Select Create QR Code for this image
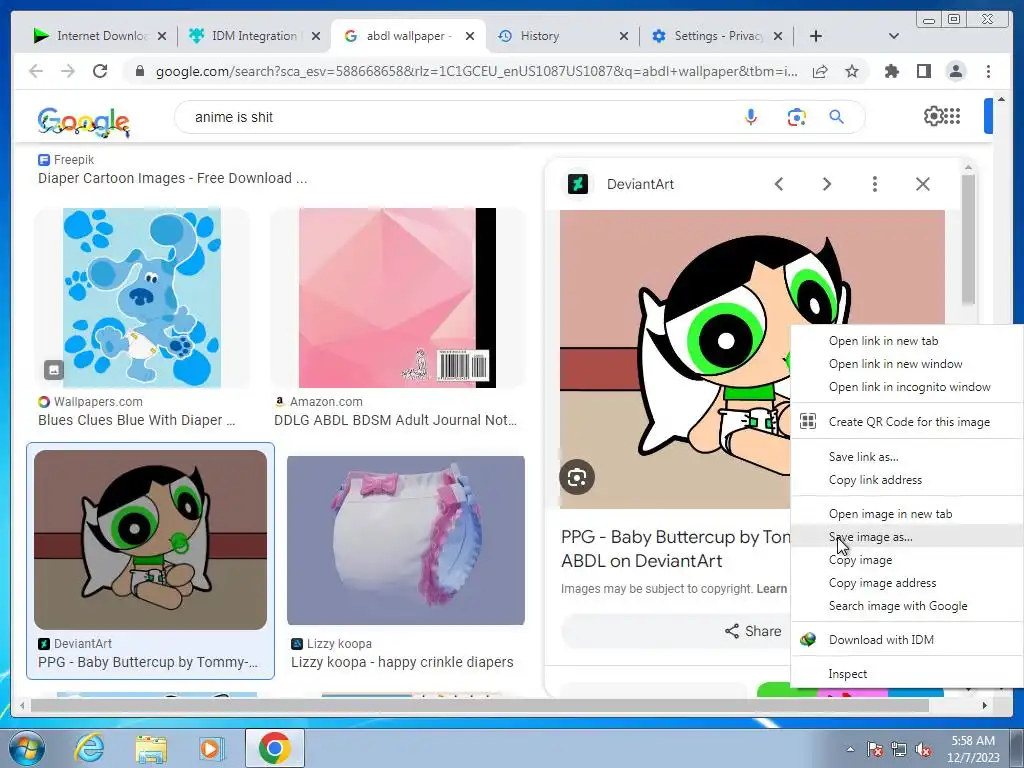 [907, 422]
